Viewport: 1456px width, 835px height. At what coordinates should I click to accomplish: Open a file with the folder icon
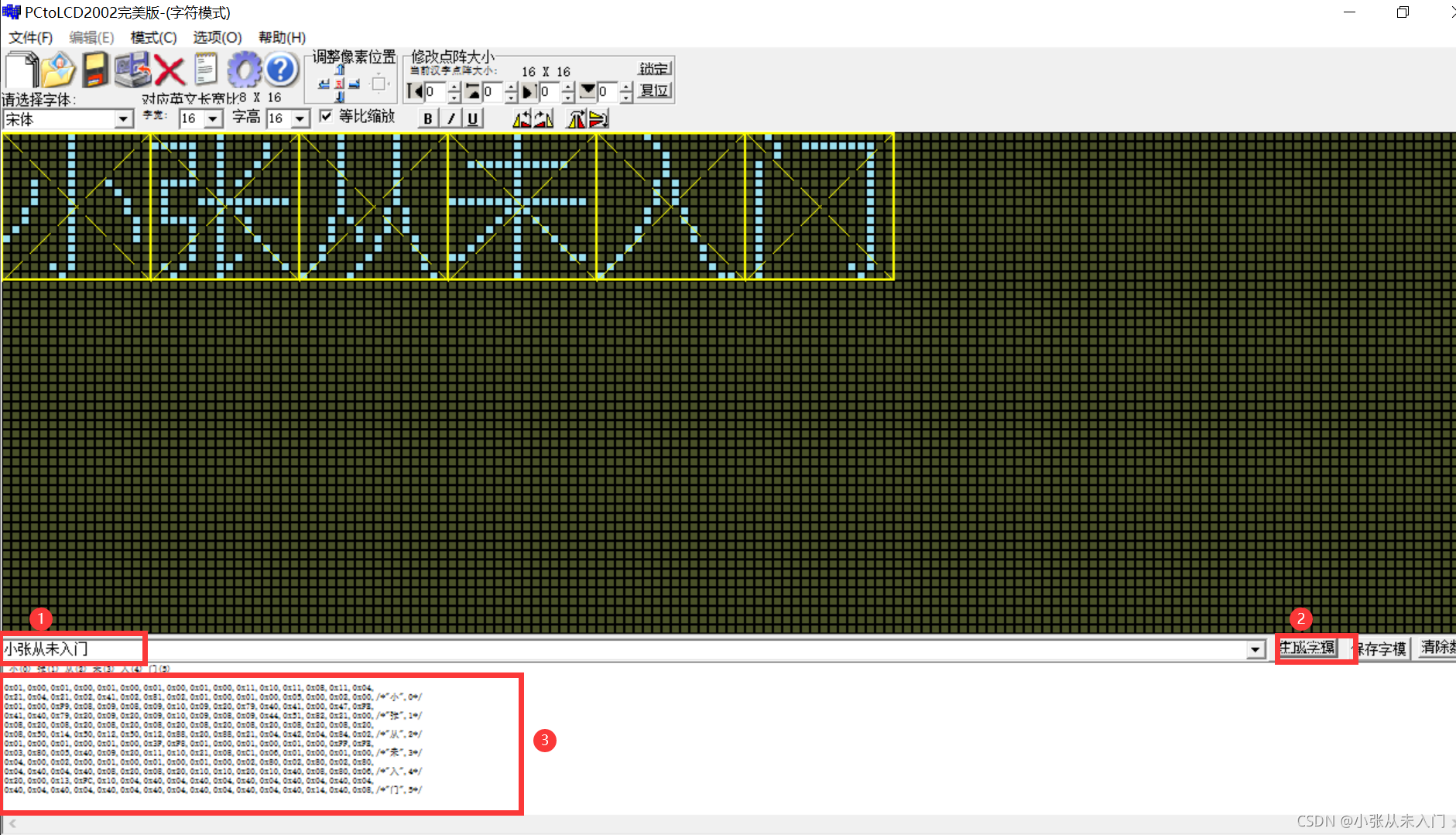coord(58,70)
